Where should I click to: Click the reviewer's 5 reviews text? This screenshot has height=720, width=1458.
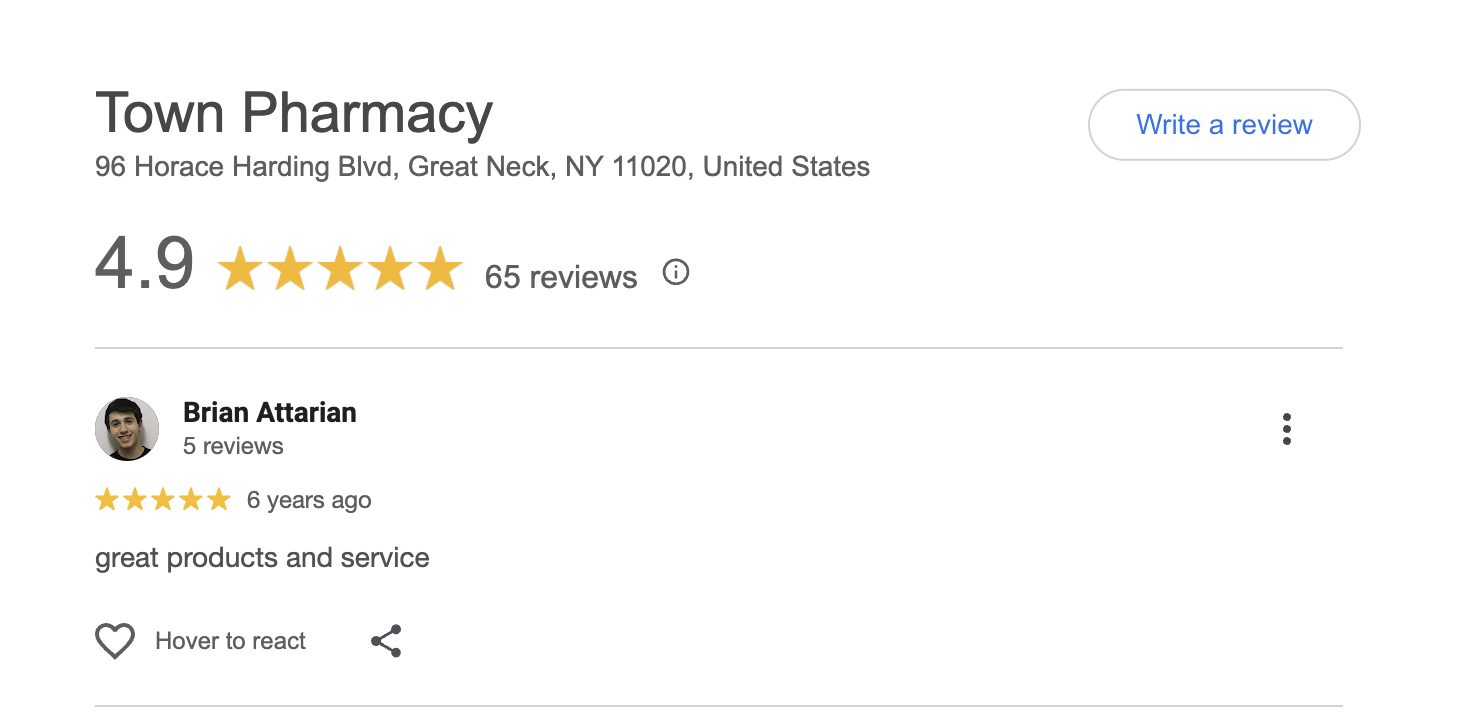tap(233, 446)
